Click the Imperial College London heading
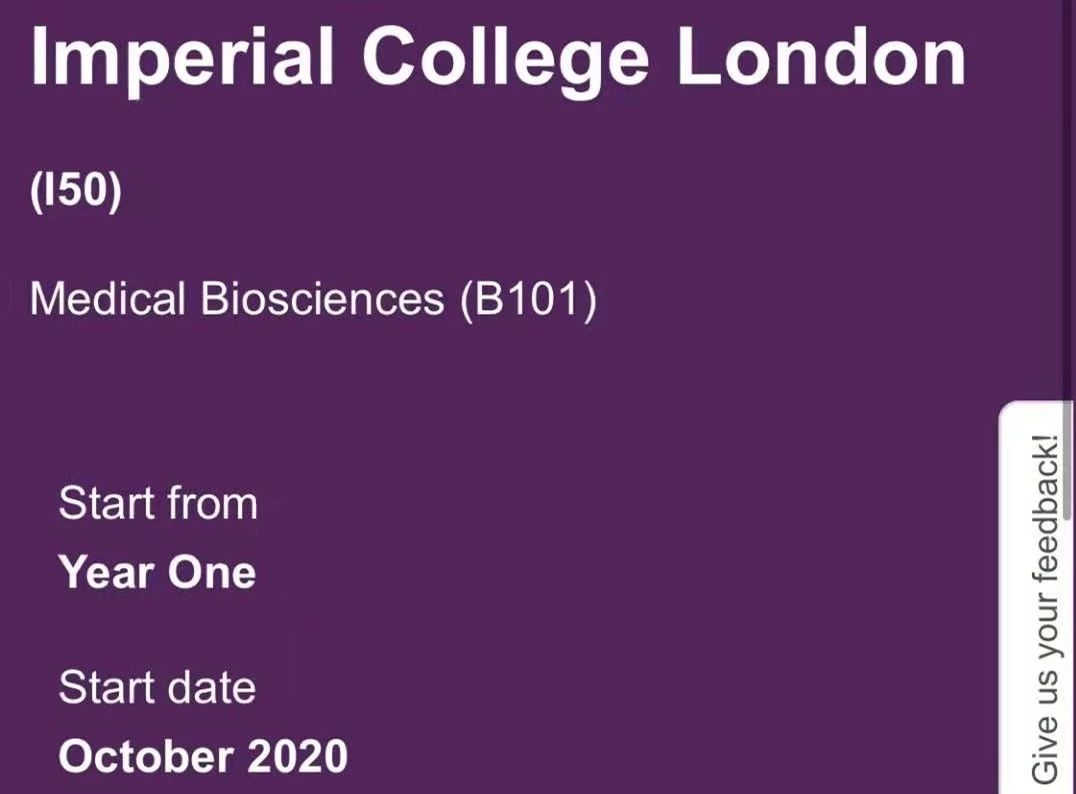The height and width of the screenshot is (794, 1076). click(x=498, y=58)
